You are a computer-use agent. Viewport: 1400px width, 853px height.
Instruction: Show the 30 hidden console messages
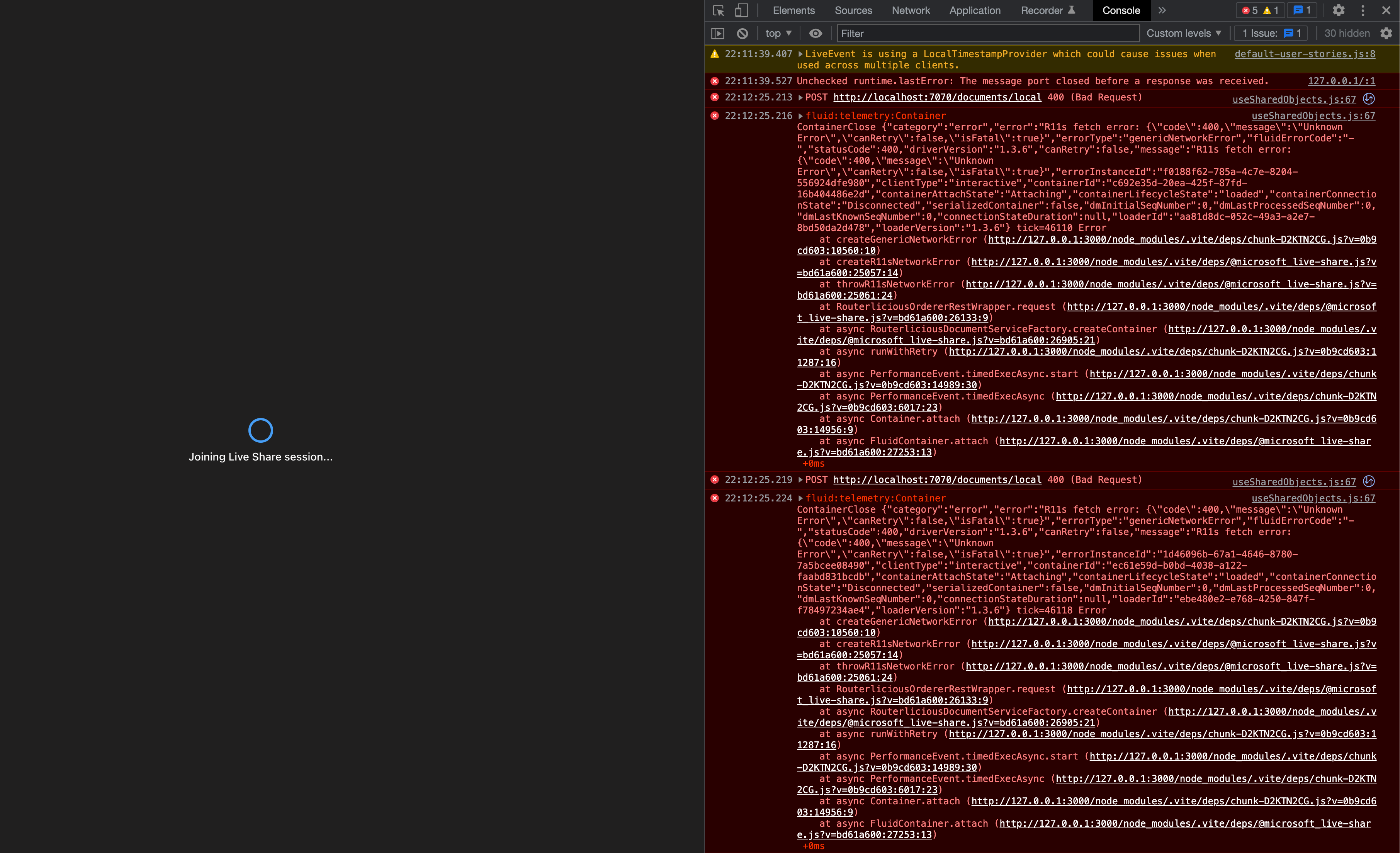click(1347, 33)
